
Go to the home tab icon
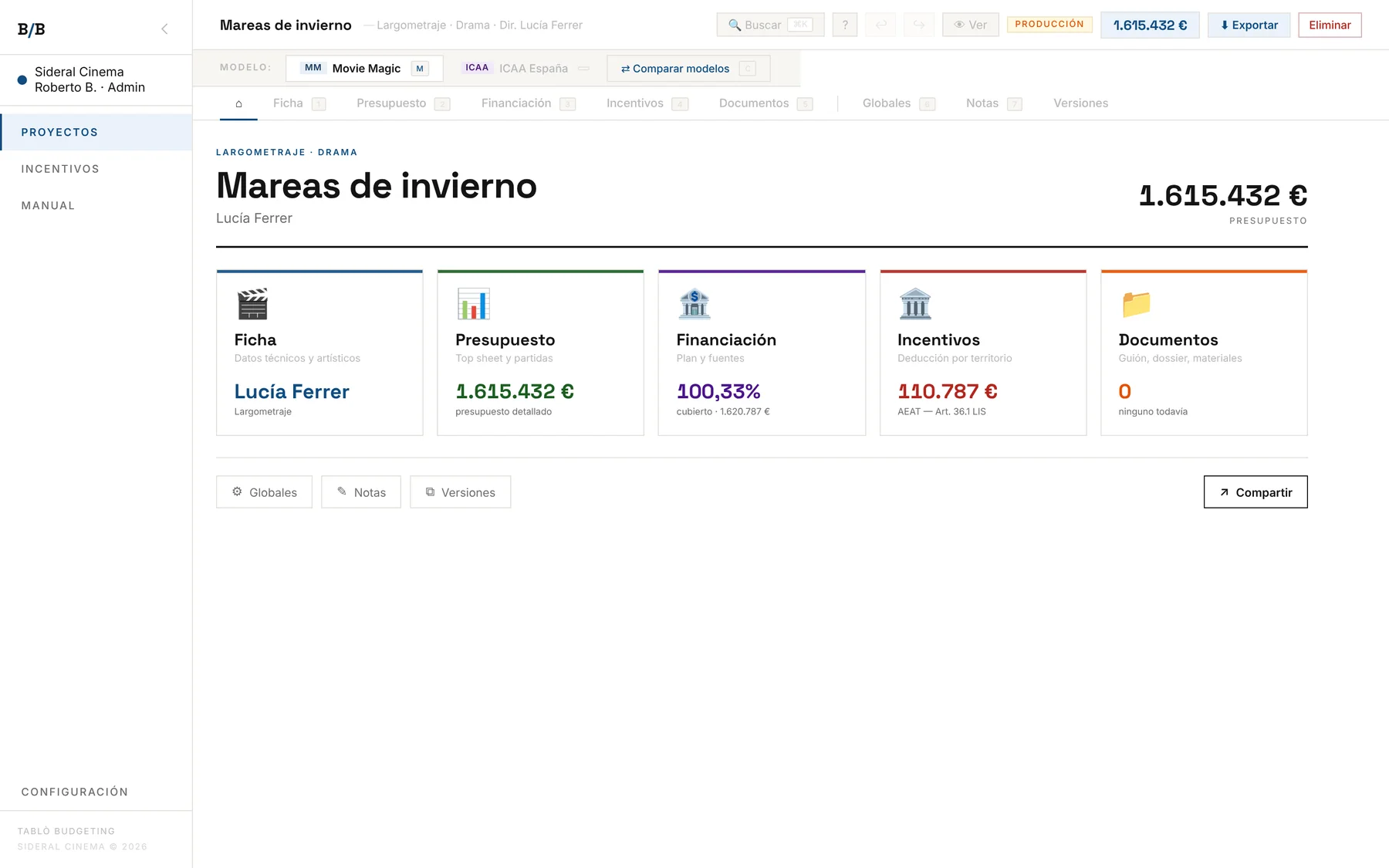click(238, 103)
